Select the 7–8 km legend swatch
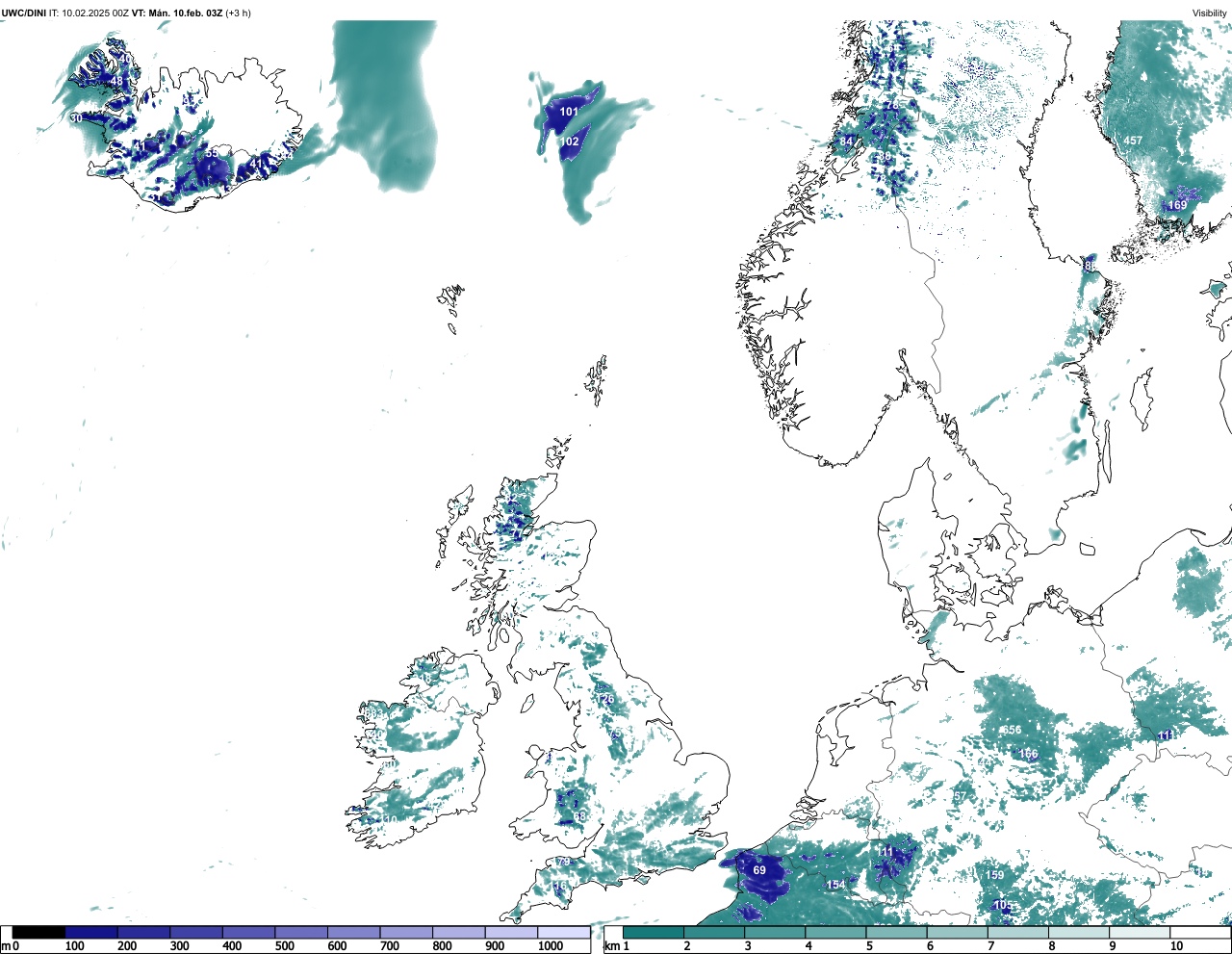 click(1017, 933)
